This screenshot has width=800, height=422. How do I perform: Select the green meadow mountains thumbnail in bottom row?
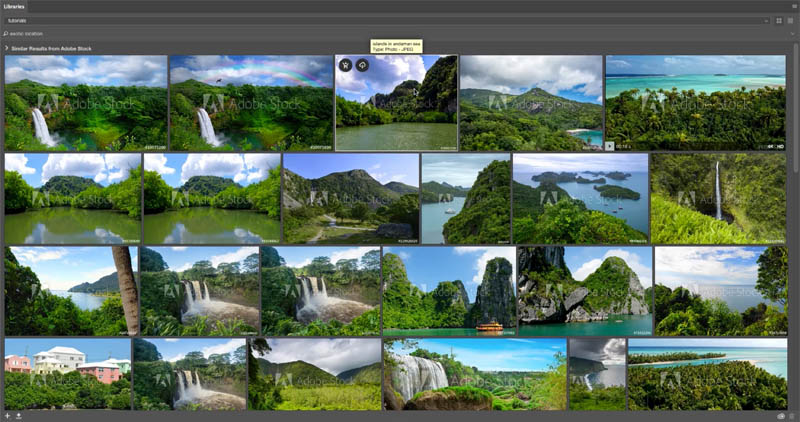315,374
